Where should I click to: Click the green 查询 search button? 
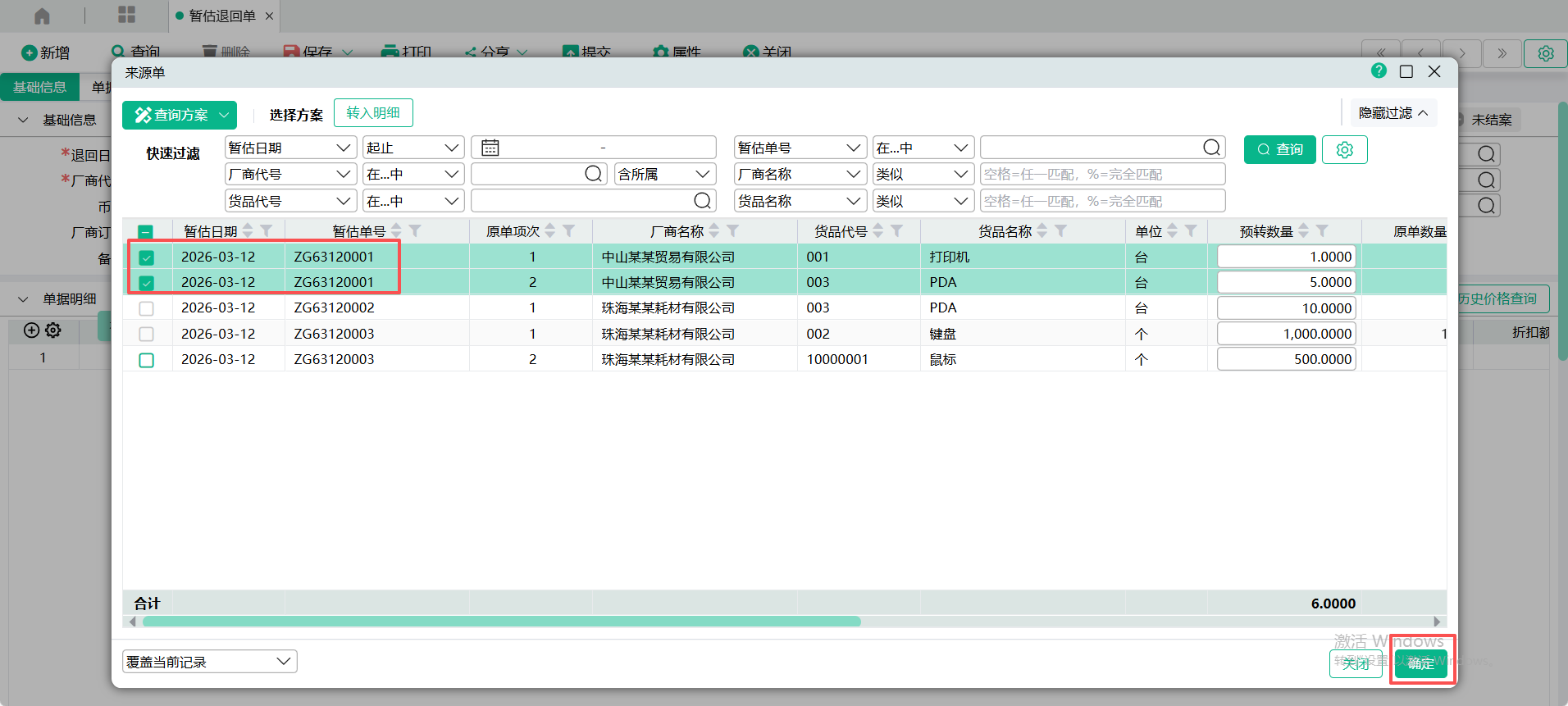coord(1279,150)
